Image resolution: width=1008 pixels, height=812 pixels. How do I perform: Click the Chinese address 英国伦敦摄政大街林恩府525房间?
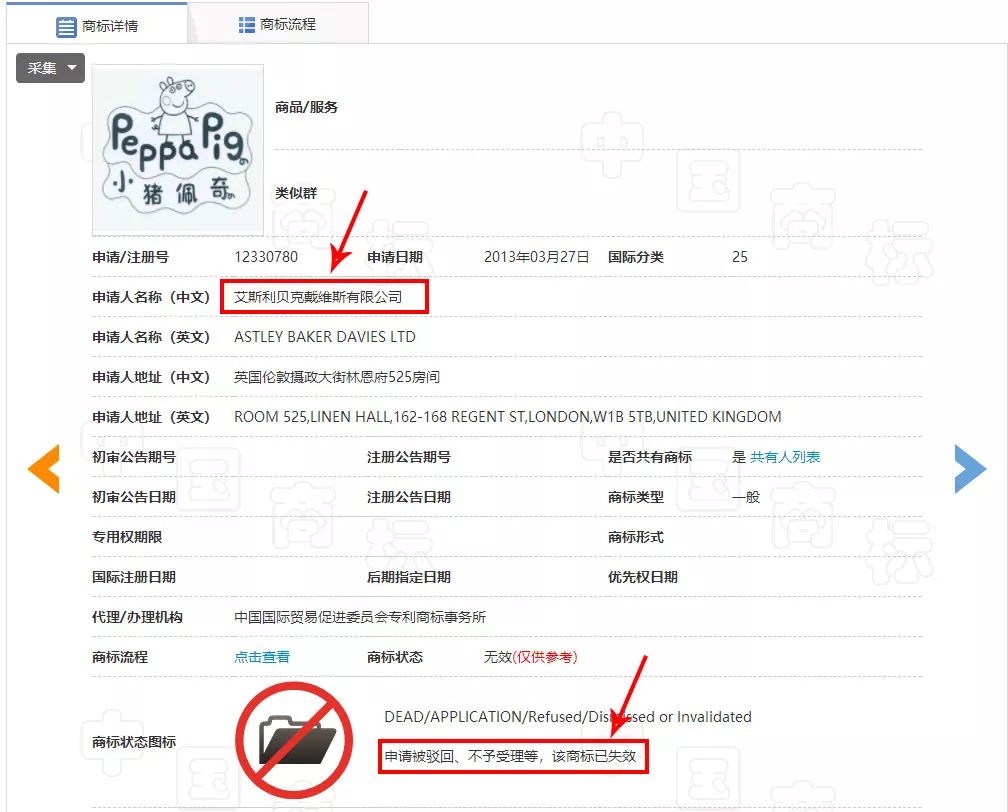[x=337, y=377]
